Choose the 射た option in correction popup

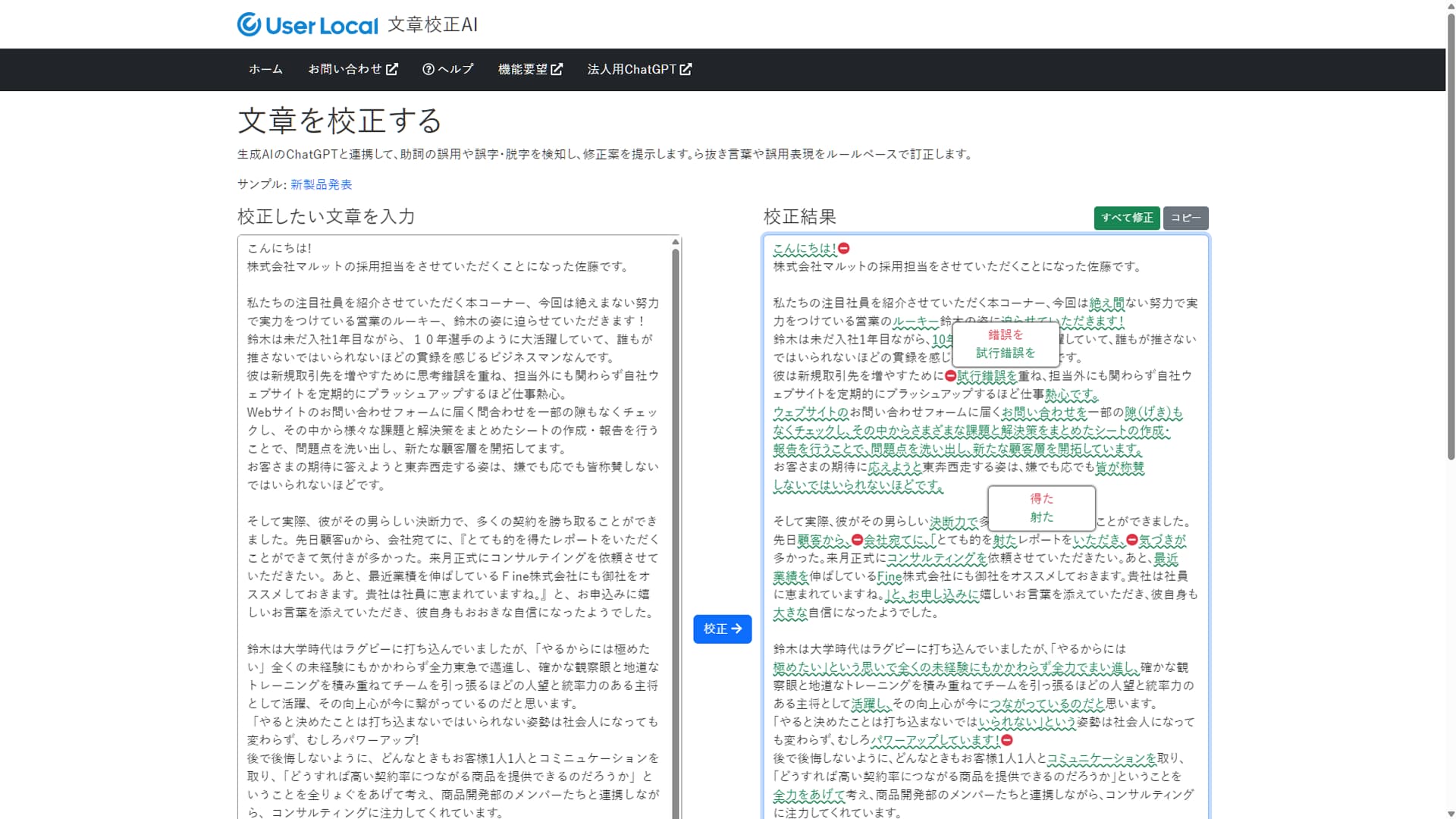pyautogui.click(x=1041, y=517)
